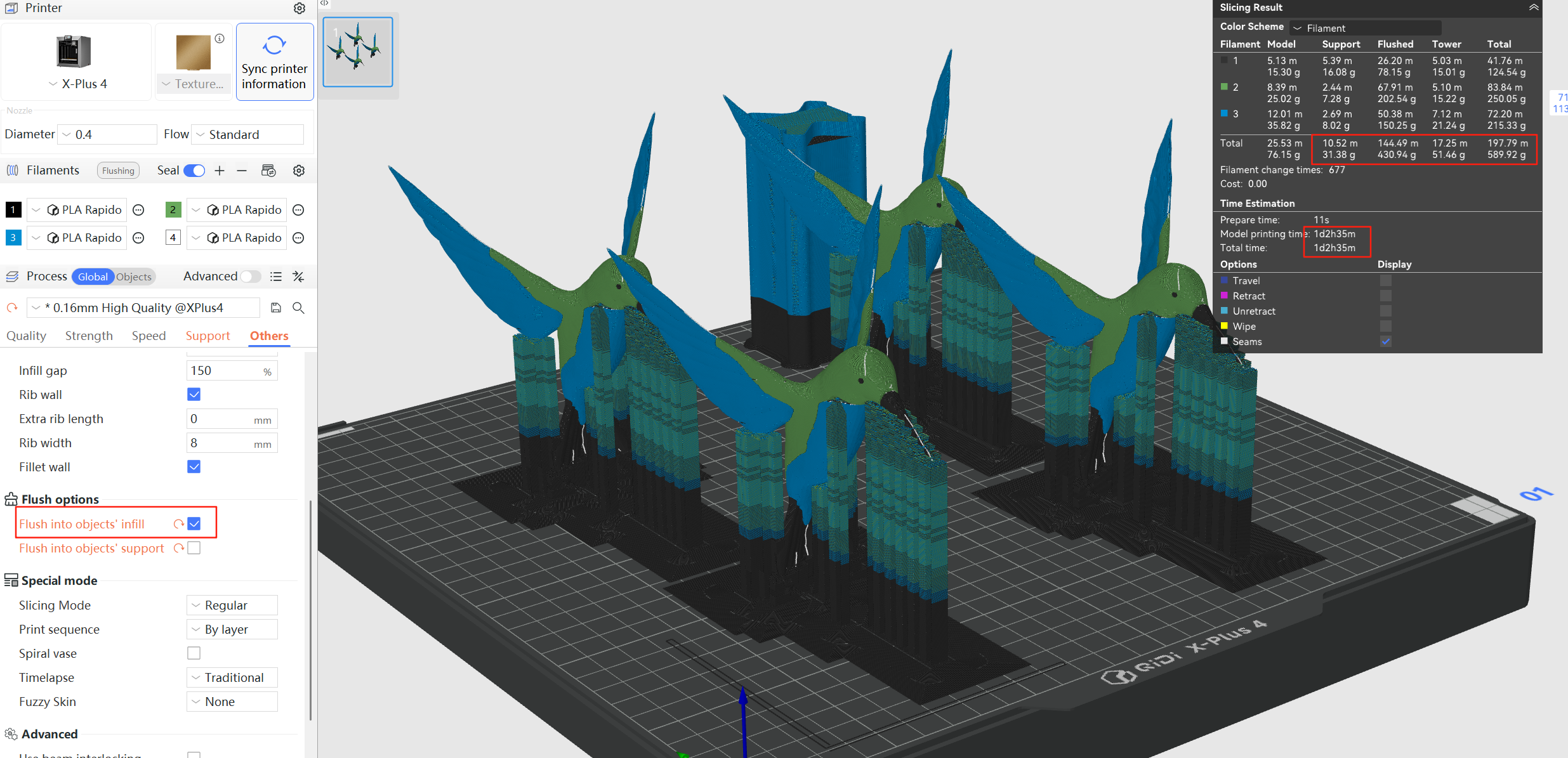Add a filament with the plus icon
Image resolution: width=1568 pixels, height=758 pixels.
click(x=220, y=171)
